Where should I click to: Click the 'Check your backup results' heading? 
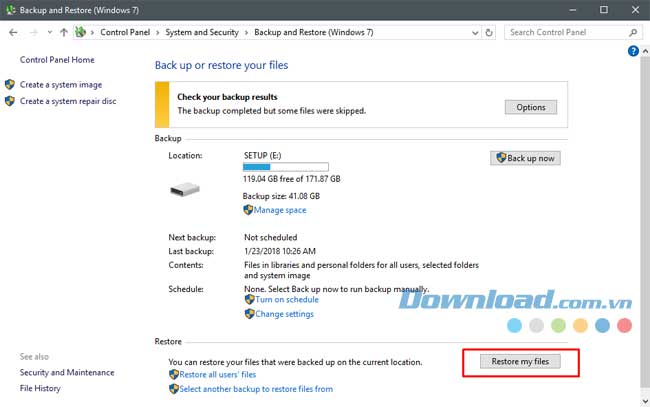tap(227, 97)
